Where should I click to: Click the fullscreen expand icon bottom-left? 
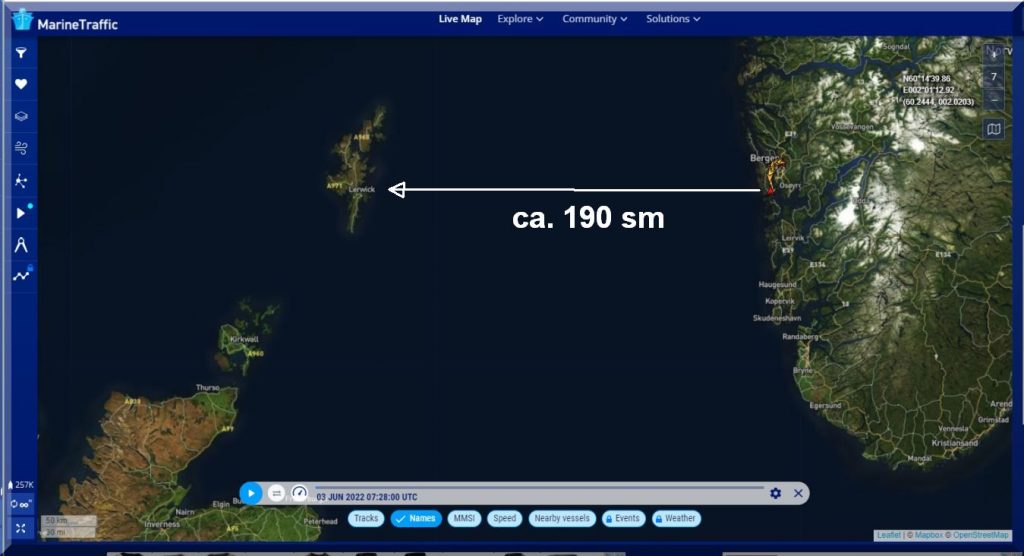pos(20,528)
